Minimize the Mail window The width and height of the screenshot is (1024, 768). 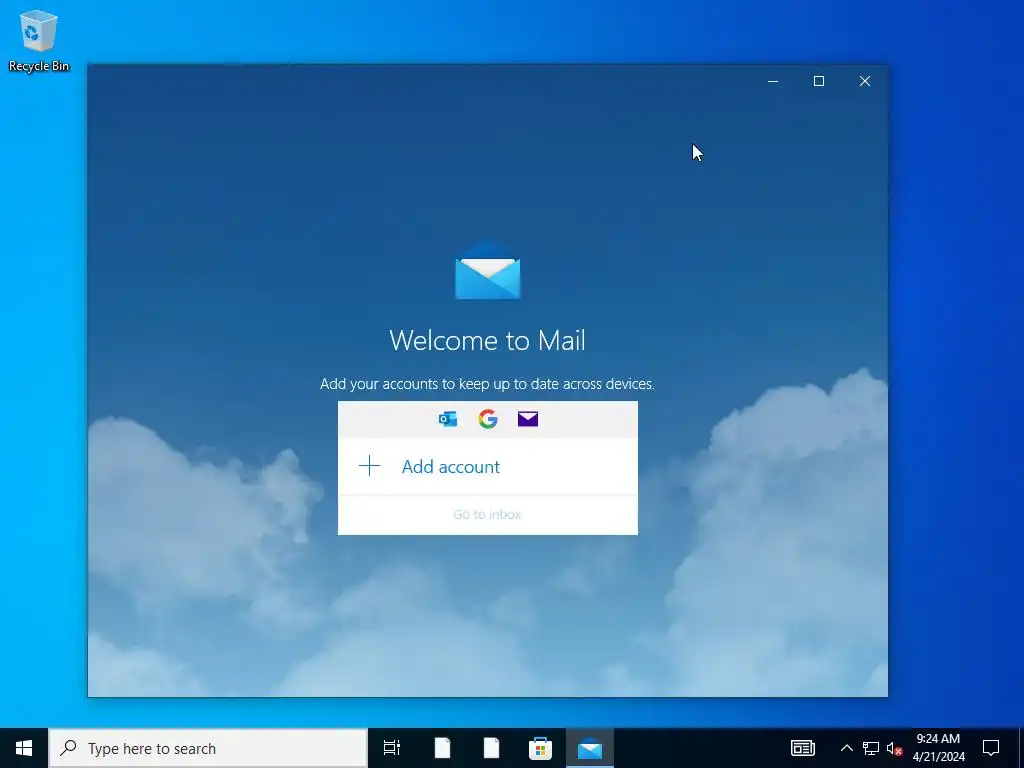[773, 81]
